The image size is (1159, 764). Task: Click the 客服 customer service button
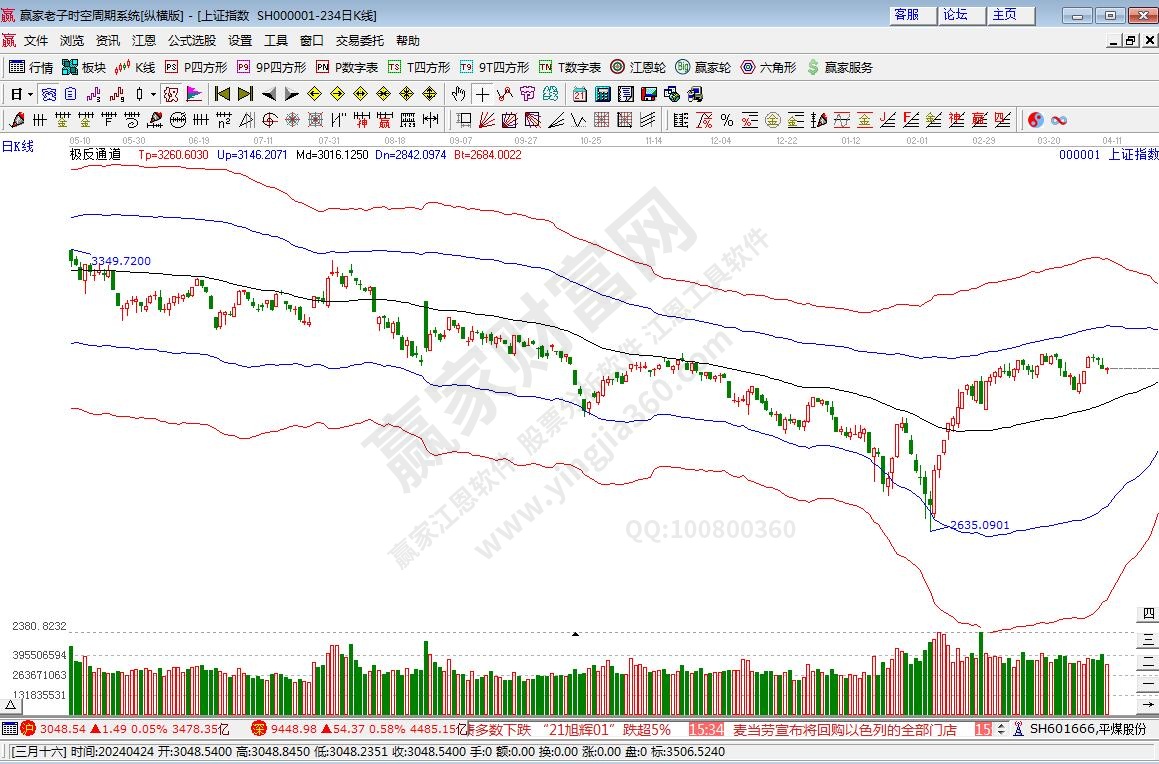click(907, 14)
